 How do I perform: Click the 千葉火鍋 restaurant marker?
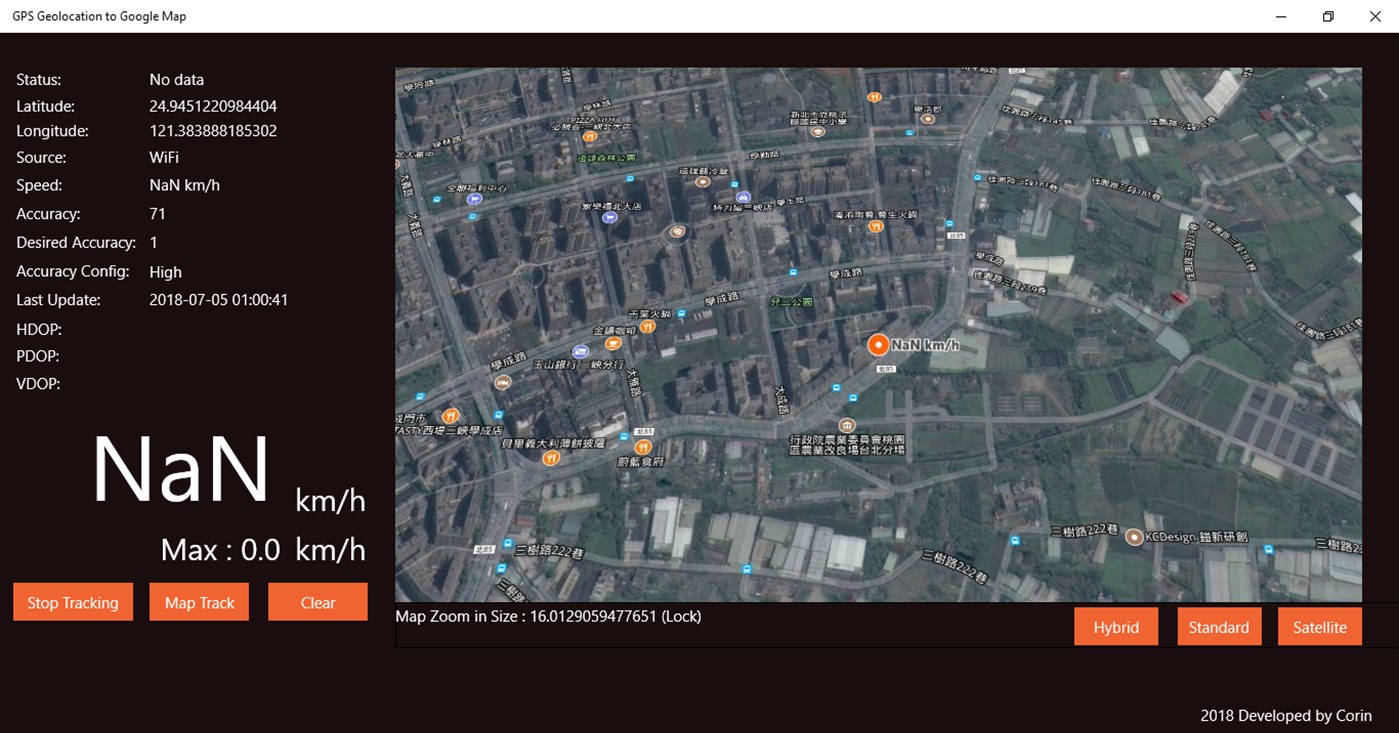pyautogui.click(x=648, y=326)
